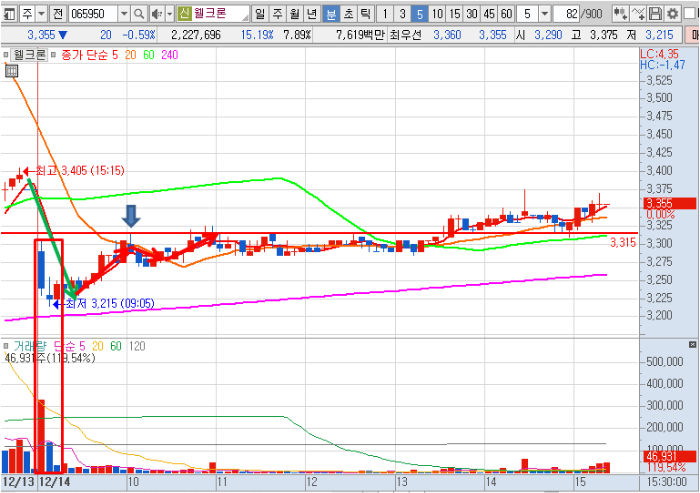Save the chart with floppy disk icon

point(655,14)
